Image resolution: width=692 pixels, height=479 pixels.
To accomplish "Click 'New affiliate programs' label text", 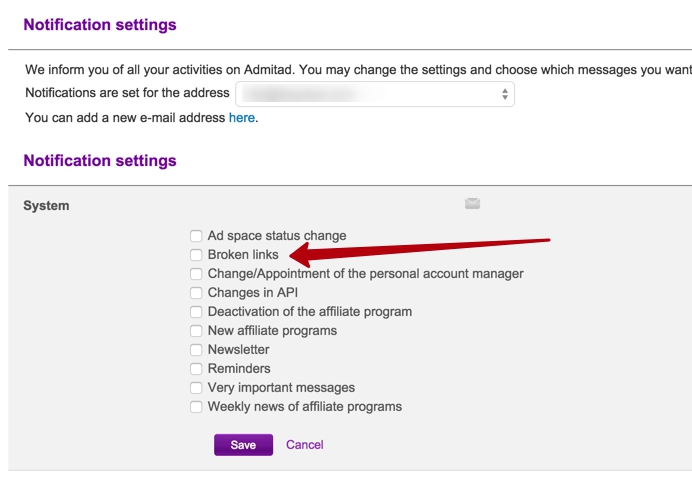I will 272,331.
